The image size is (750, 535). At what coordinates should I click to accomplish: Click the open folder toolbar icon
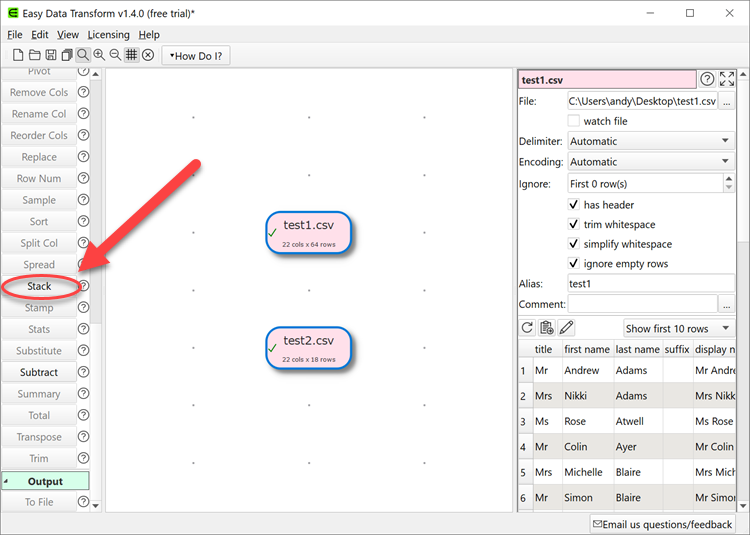click(x=34, y=56)
